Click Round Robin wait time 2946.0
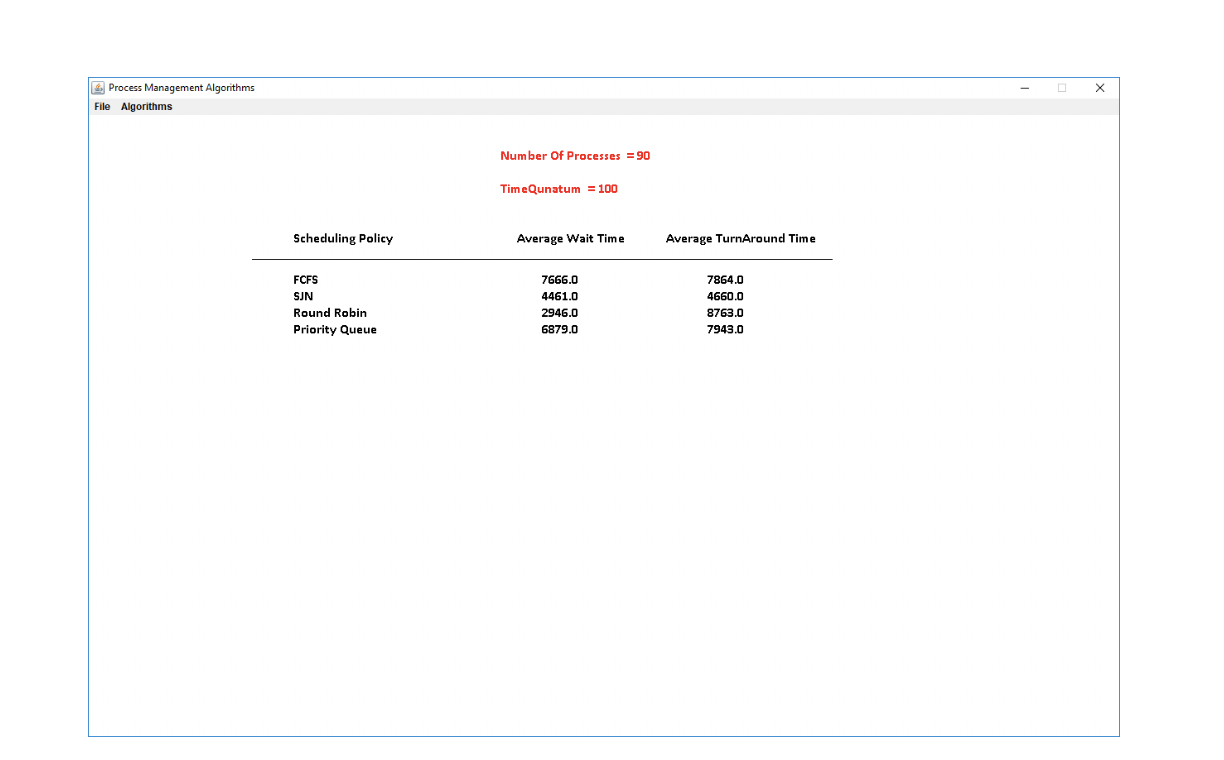Screen dimensions: 1224x760 tap(559, 313)
